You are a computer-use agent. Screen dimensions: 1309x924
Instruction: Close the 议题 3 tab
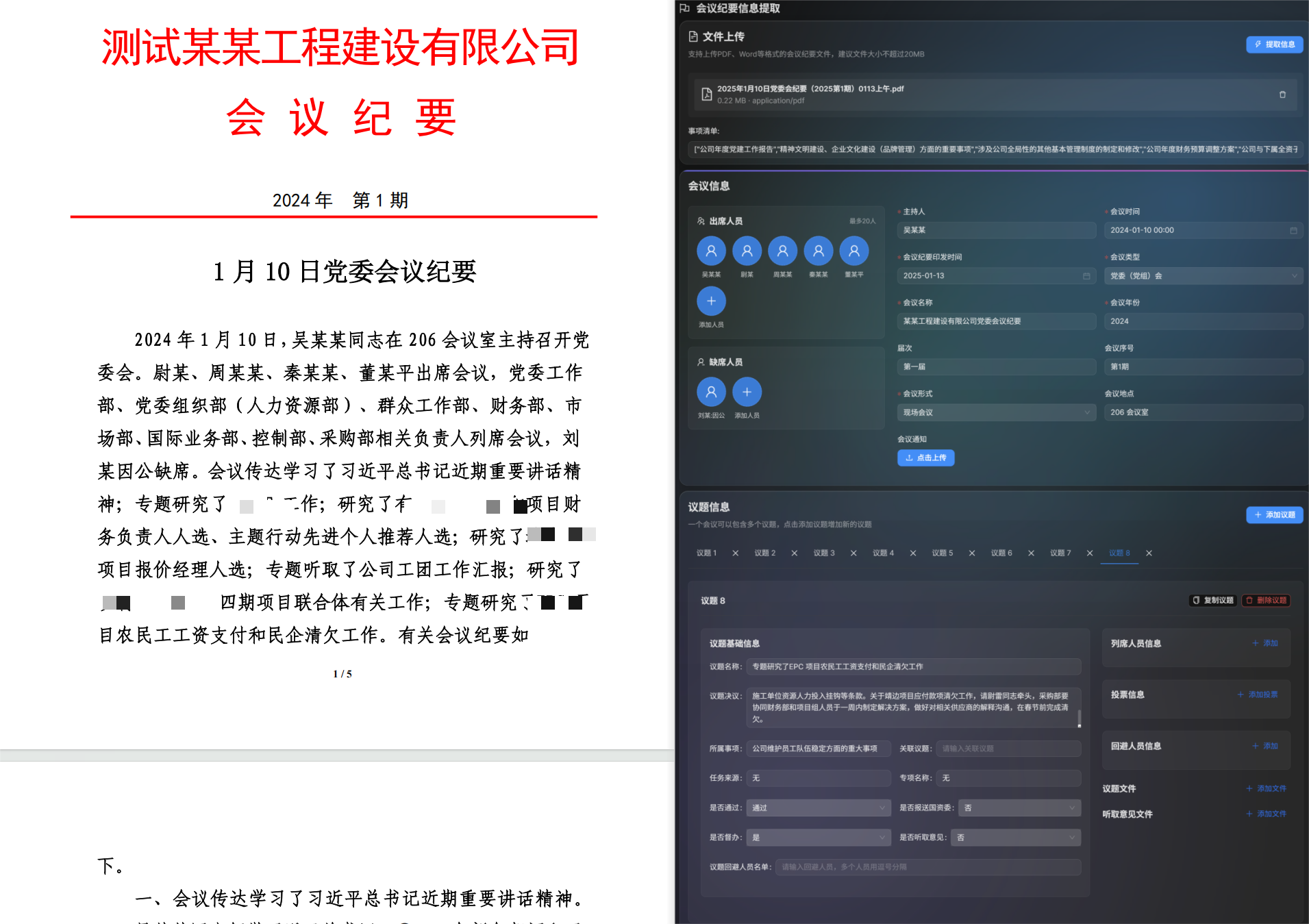click(853, 553)
